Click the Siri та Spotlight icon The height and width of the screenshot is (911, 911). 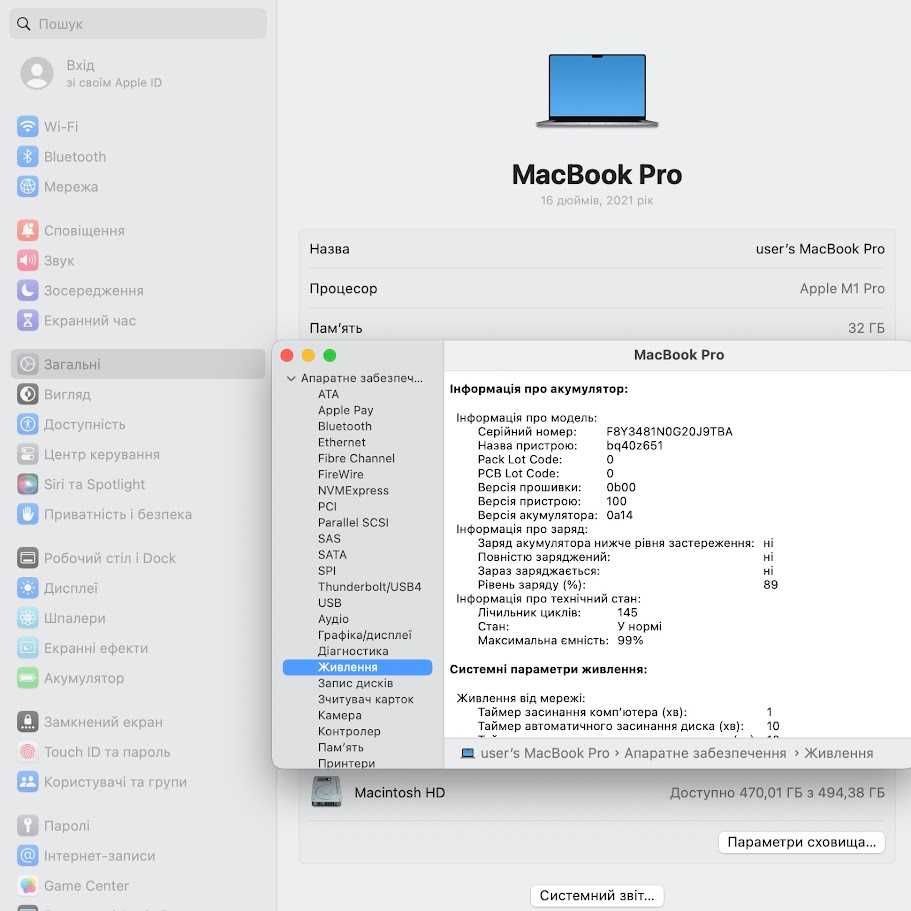click(x=27, y=484)
